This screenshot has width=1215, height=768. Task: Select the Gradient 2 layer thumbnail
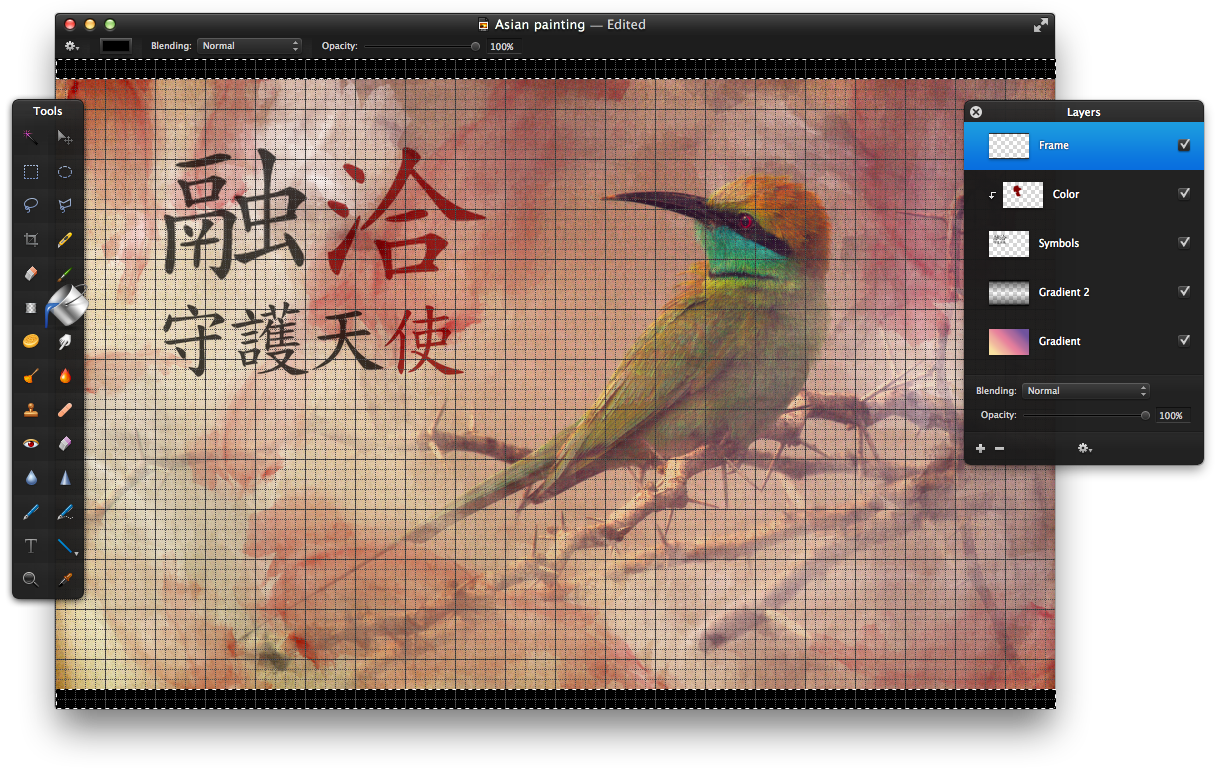coord(1009,292)
